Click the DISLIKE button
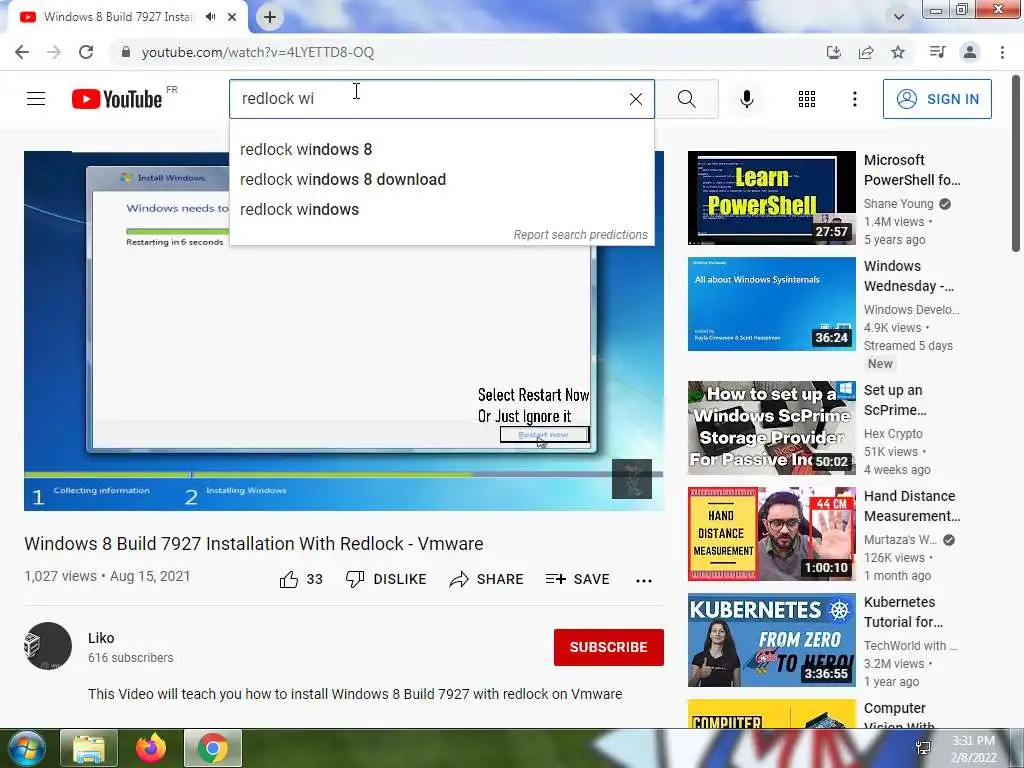1024x768 pixels. [386, 579]
